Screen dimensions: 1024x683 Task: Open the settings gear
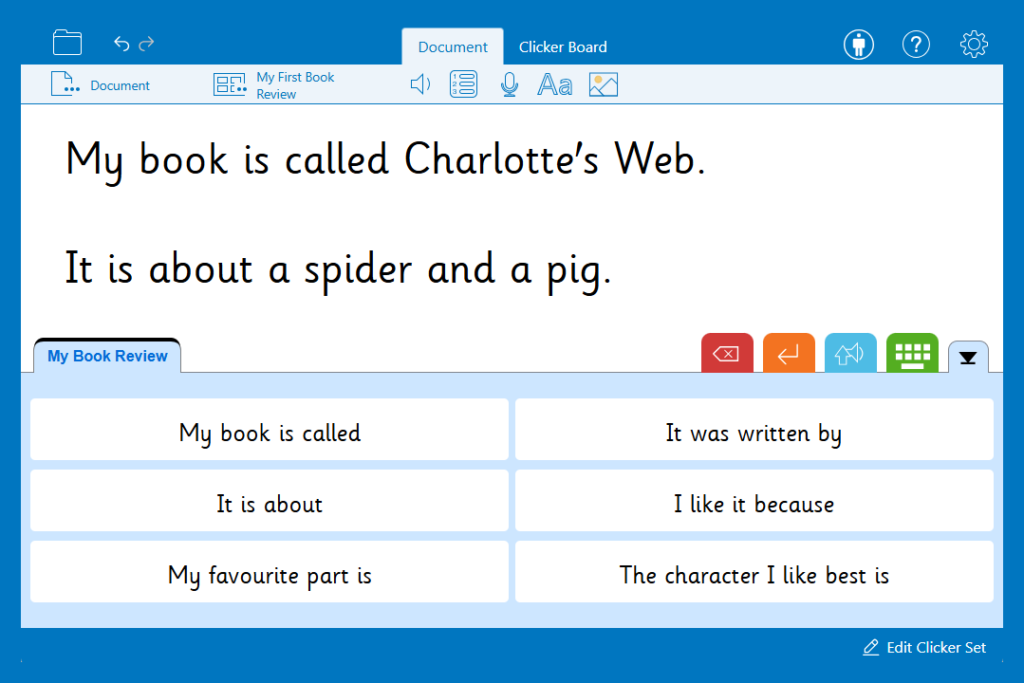click(973, 44)
